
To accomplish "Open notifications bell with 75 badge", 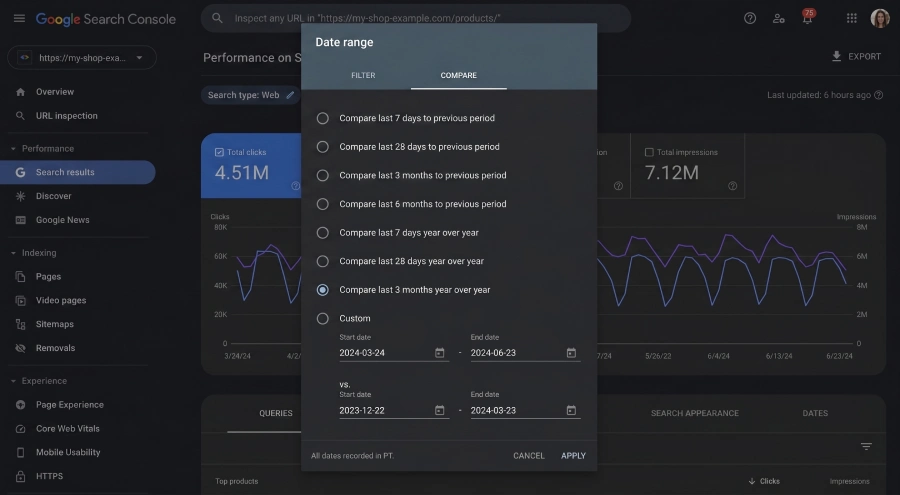I will (808, 17).
